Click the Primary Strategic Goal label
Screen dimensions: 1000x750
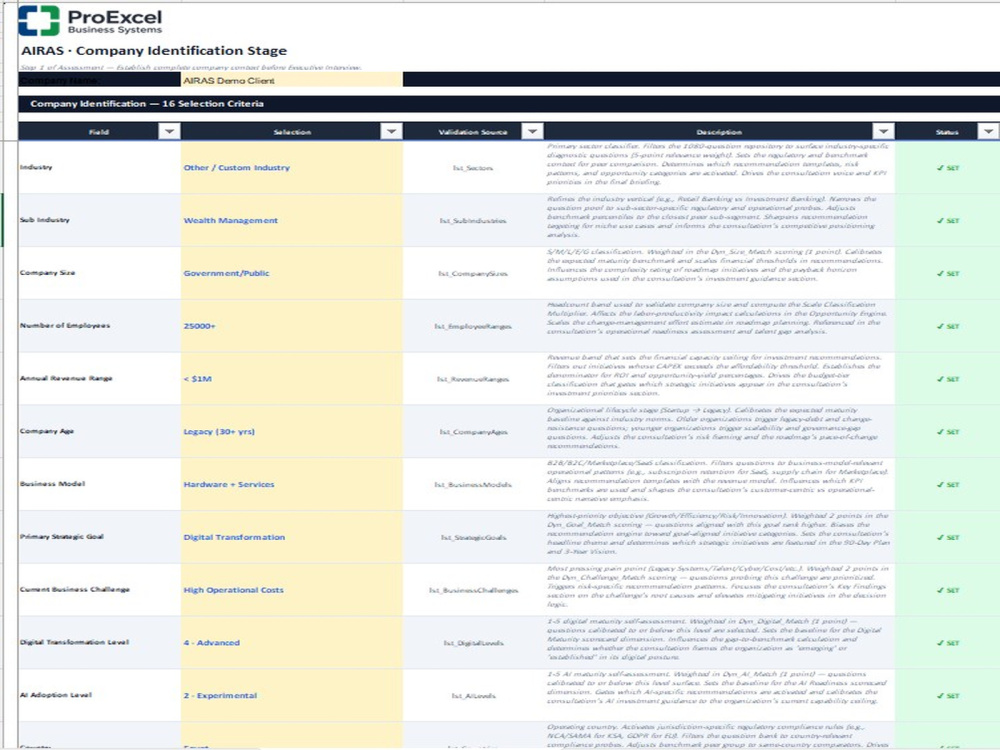[x=62, y=536]
